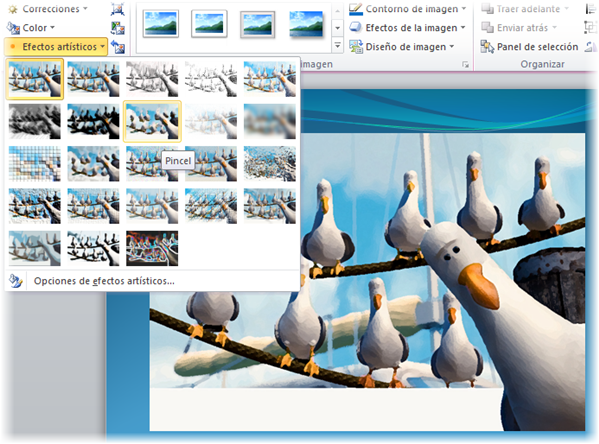
Task: Apply the blur artistic effect thumbnail
Action: point(270,122)
